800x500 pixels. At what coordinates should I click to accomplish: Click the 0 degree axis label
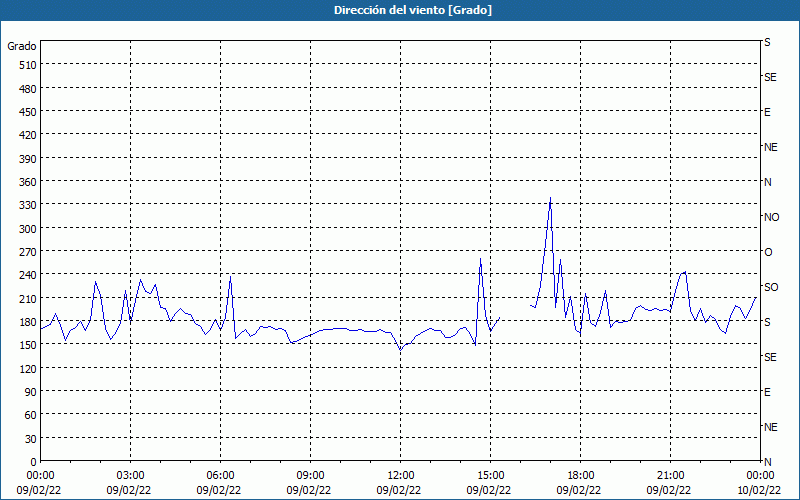pyautogui.click(x=34, y=462)
